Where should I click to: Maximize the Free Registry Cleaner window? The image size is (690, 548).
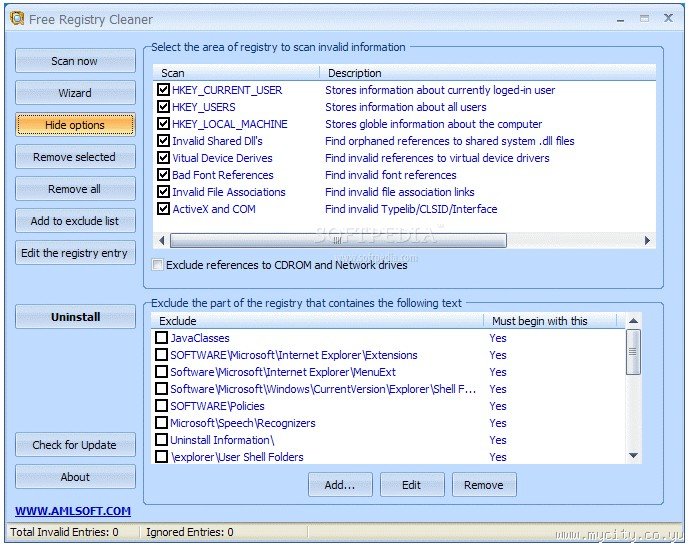click(644, 18)
